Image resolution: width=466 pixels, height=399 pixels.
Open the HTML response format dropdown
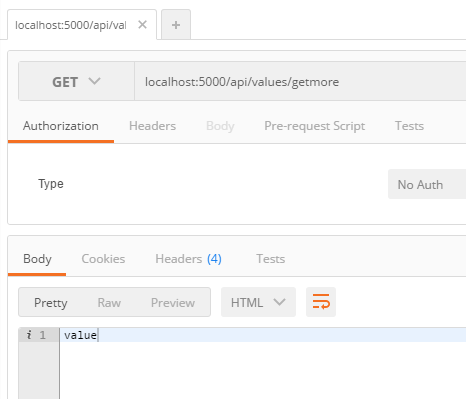coord(258,302)
